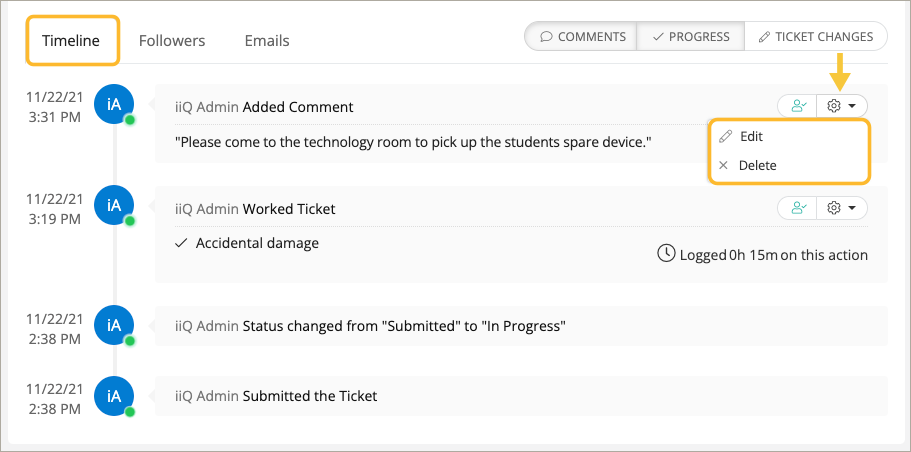Open the Emails tab
The image size is (911, 452).
pyautogui.click(x=267, y=41)
